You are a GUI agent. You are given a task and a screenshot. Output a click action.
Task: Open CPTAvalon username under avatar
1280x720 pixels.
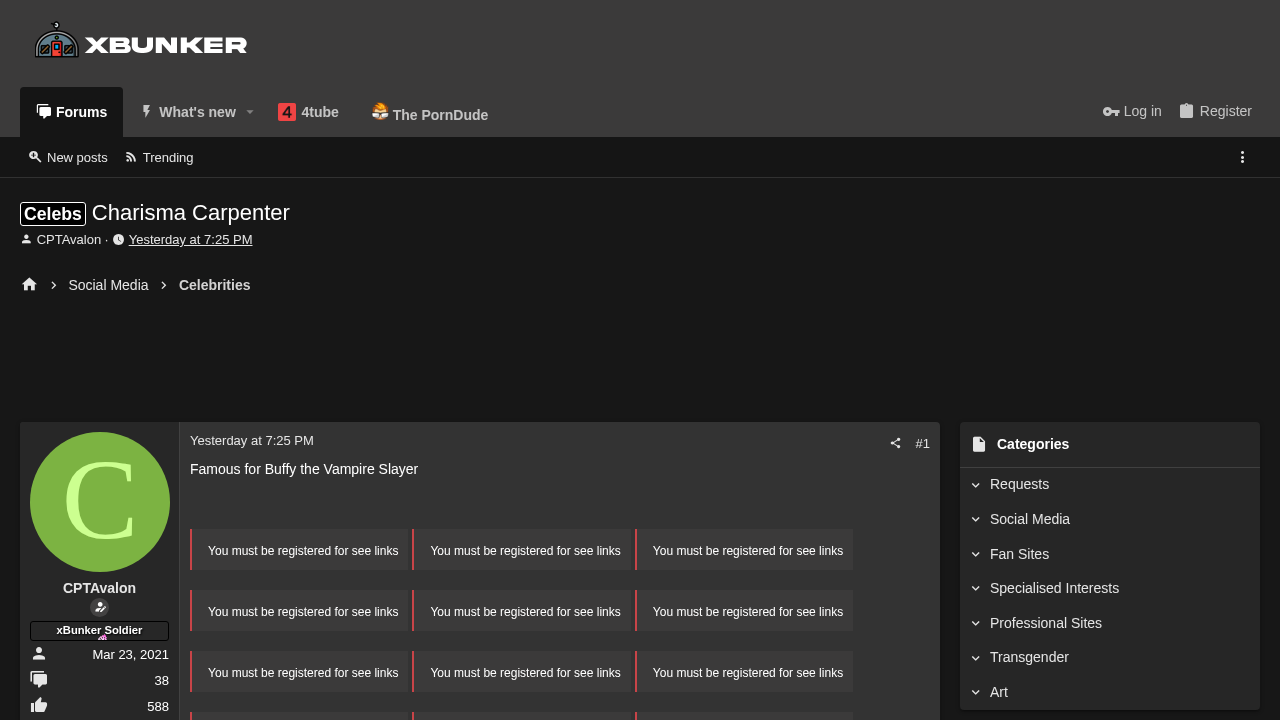pyautogui.click(x=99, y=588)
